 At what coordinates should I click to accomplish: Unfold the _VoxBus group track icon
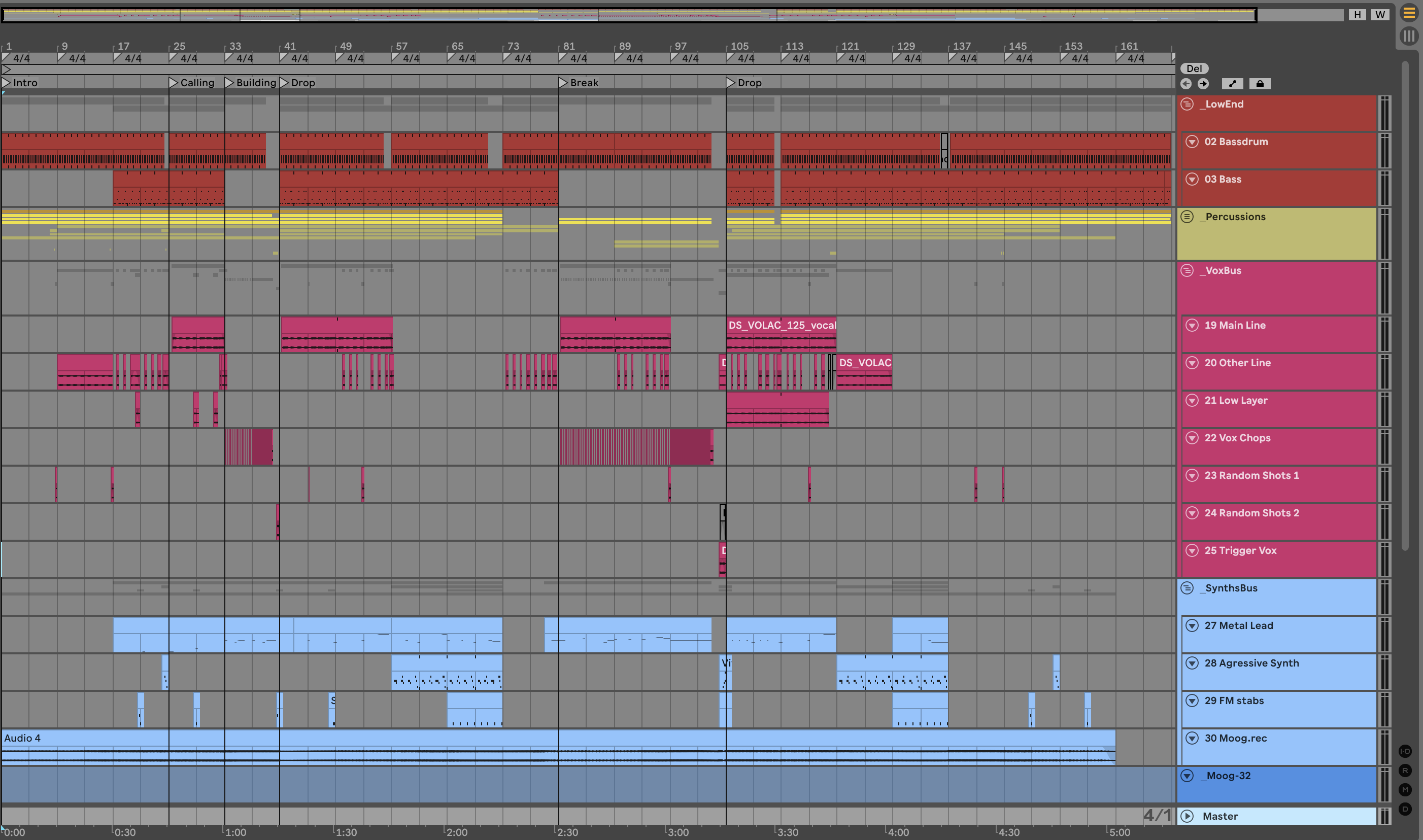tap(1188, 270)
